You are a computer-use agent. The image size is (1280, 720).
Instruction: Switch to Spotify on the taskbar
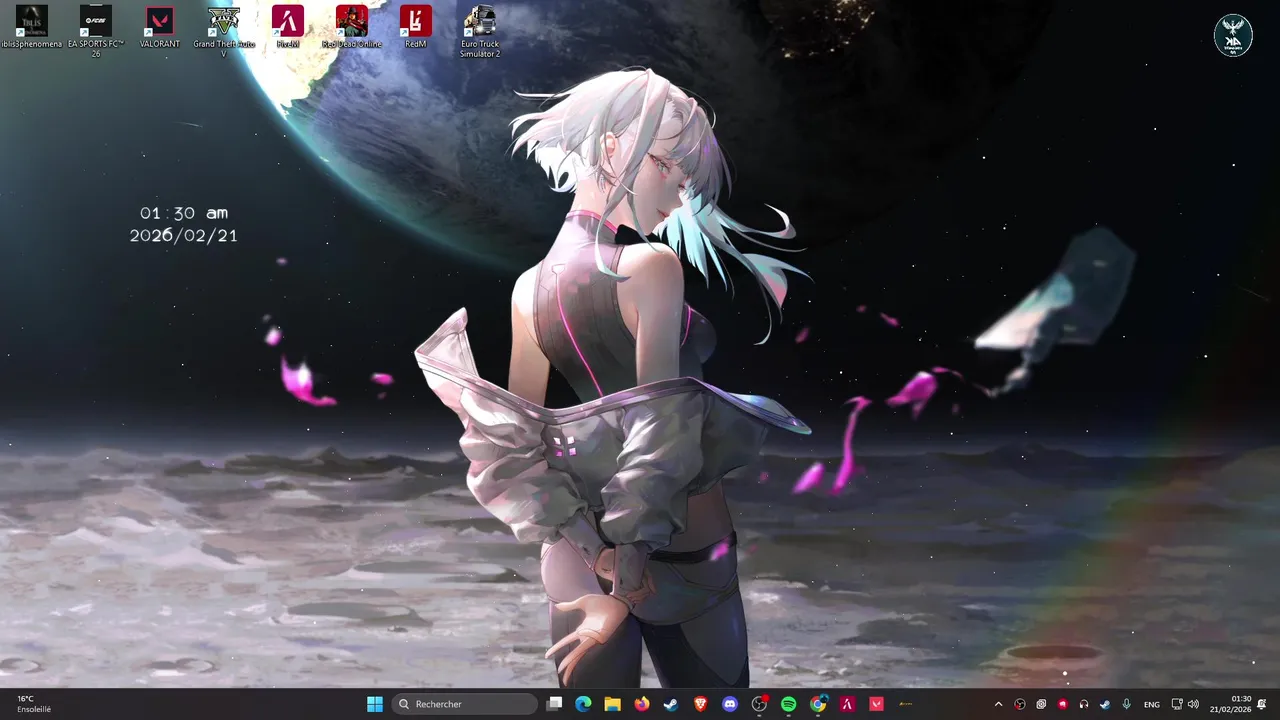788,704
